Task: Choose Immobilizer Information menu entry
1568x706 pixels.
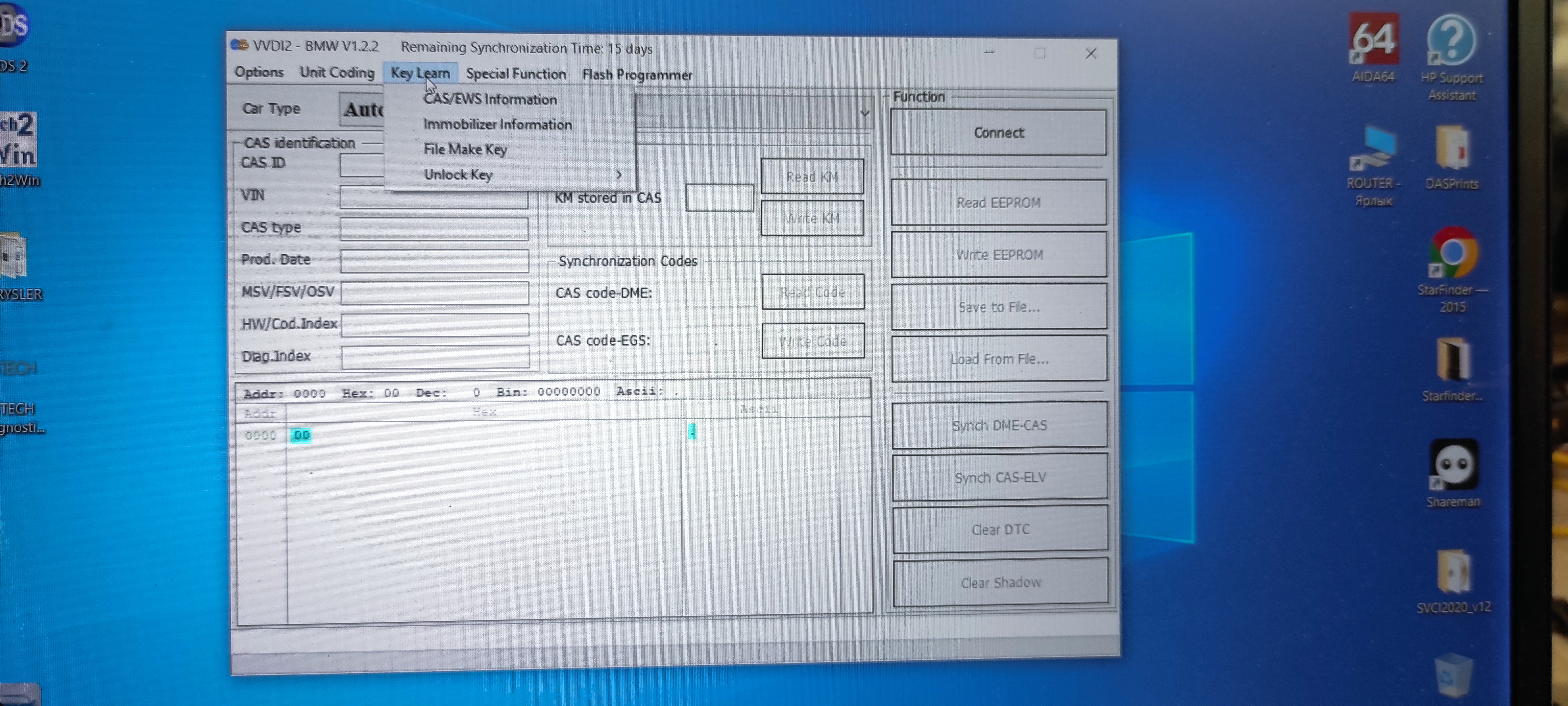Action: (x=497, y=124)
